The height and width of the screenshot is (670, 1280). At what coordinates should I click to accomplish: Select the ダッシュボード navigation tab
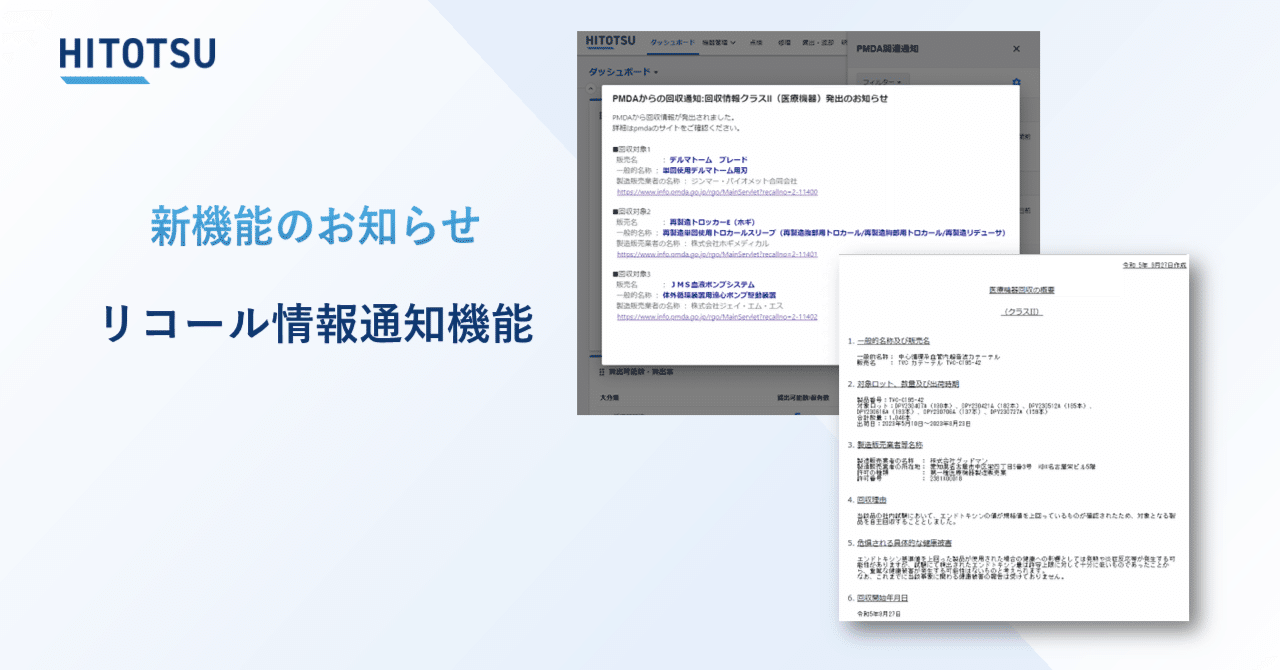[672, 43]
